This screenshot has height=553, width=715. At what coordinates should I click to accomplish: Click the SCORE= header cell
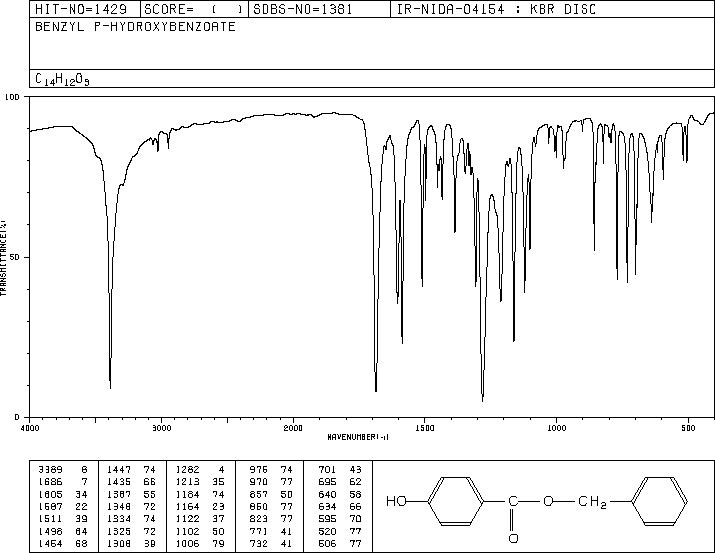(194, 9)
